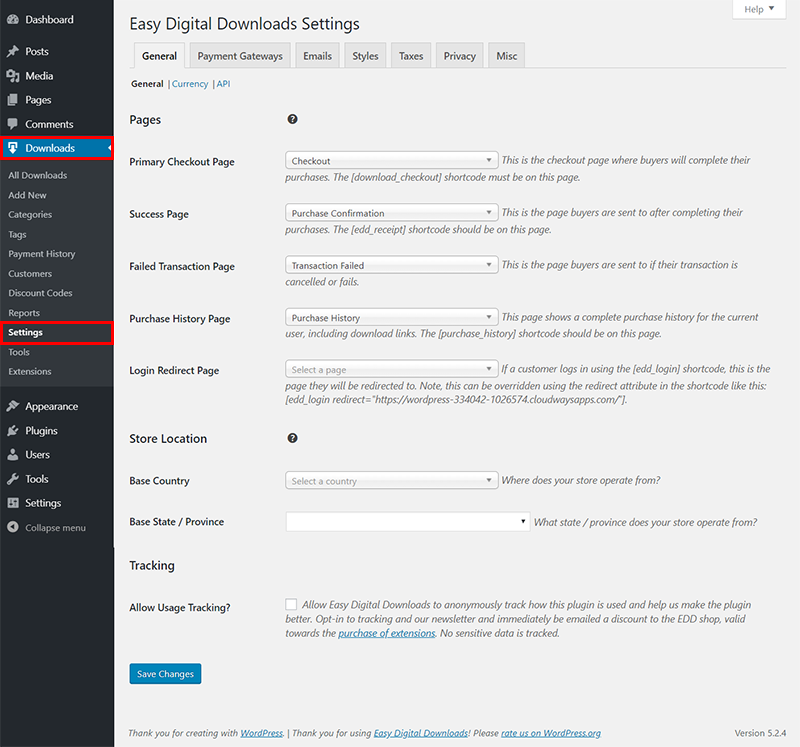
Task: Open the Base State / Province dropdown
Action: [408, 521]
